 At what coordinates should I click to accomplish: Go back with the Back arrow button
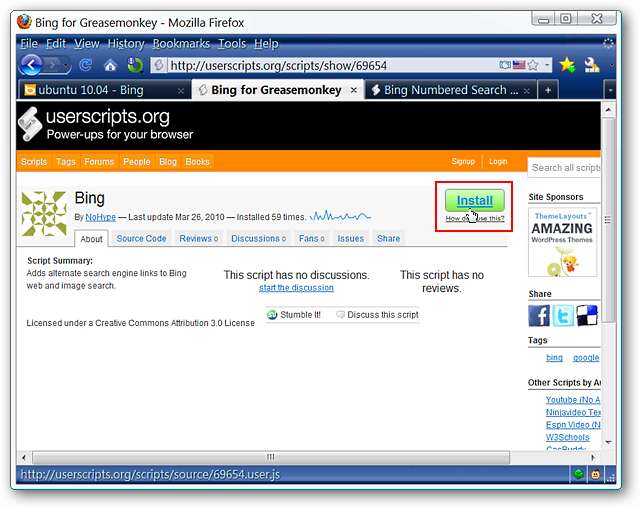pos(31,64)
